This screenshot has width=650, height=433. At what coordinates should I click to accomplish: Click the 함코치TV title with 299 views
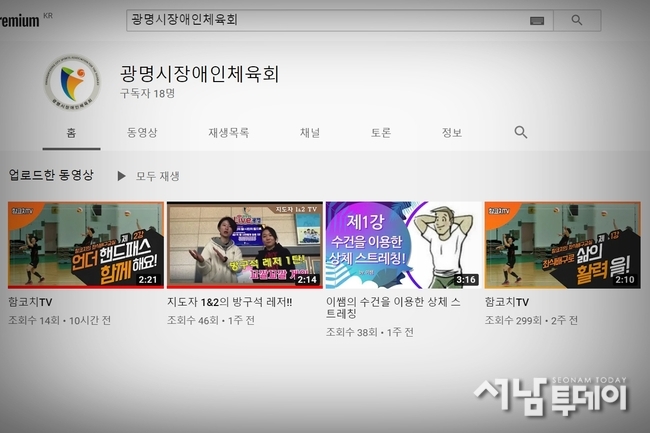[x=507, y=302]
